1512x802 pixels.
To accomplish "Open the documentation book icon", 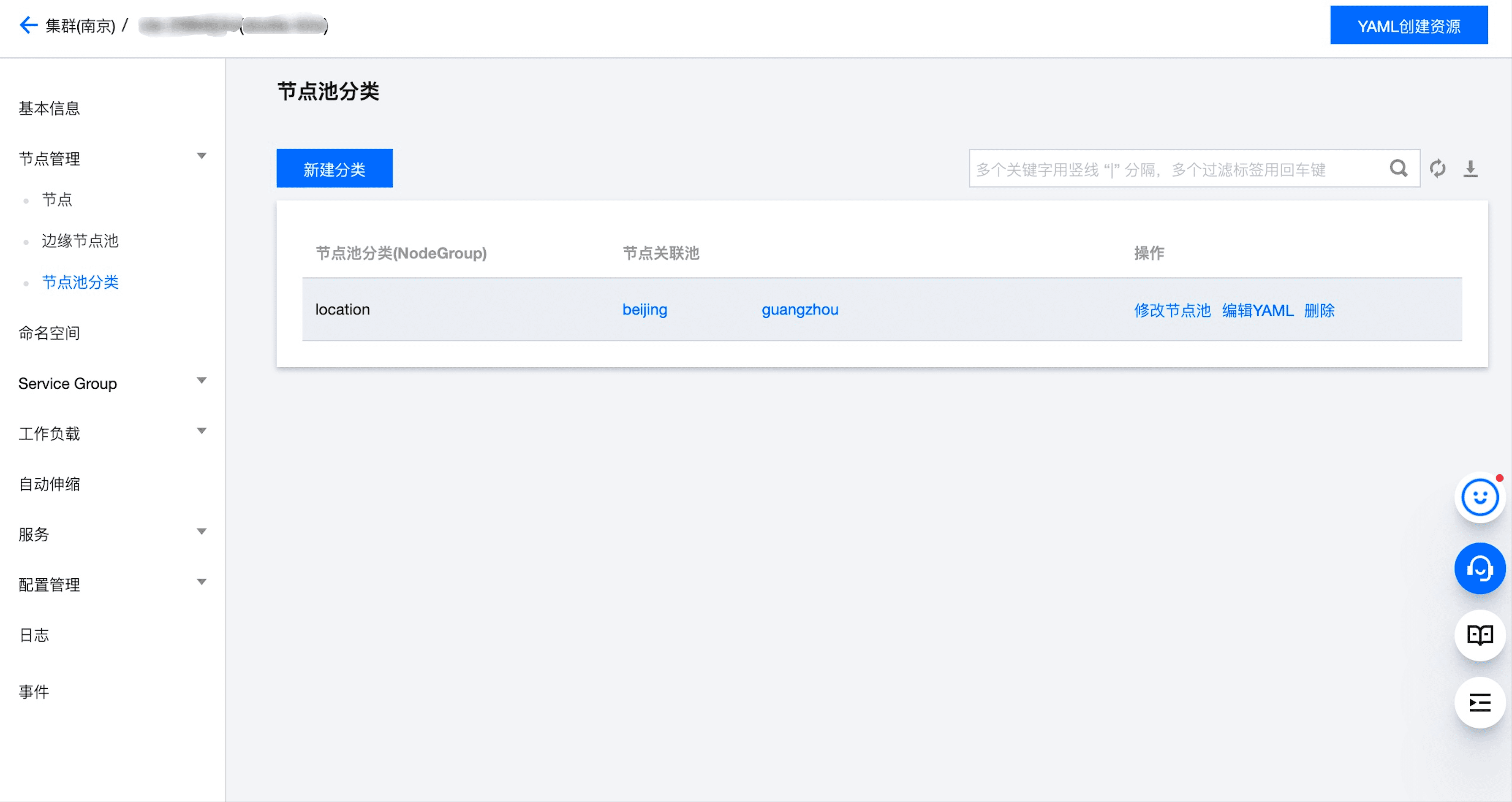I will (x=1479, y=635).
